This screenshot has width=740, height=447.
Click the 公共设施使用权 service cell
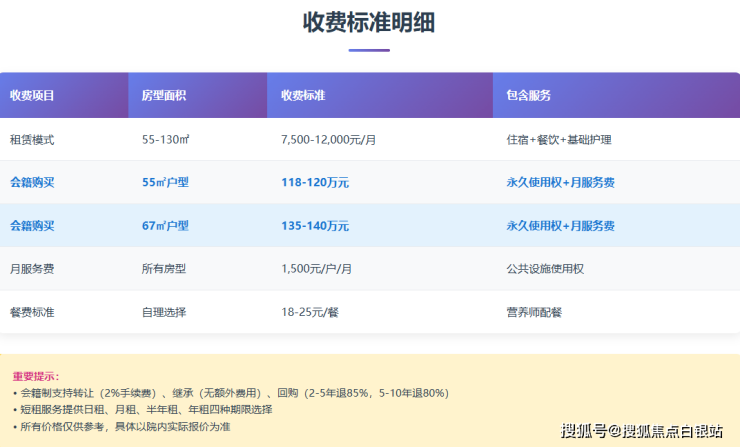click(x=544, y=269)
